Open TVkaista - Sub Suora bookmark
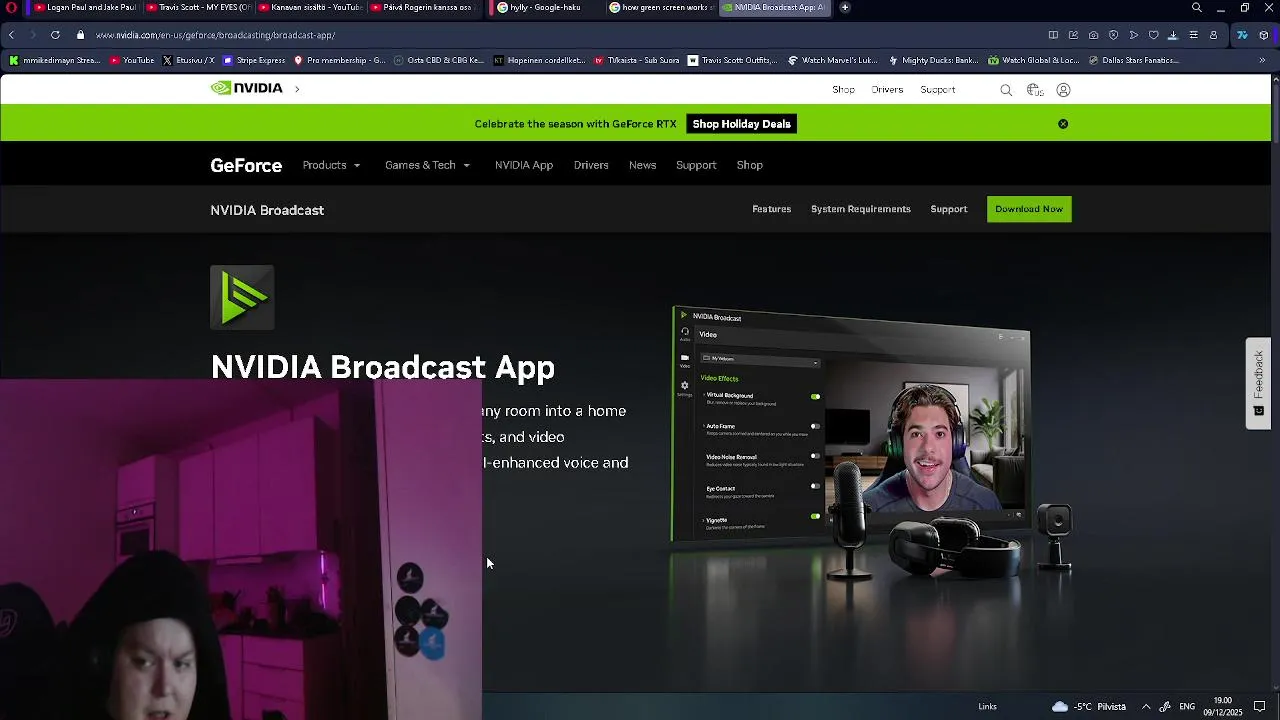Image resolution: width=1280 pixels, height=720 pixels. pos(636,60)
